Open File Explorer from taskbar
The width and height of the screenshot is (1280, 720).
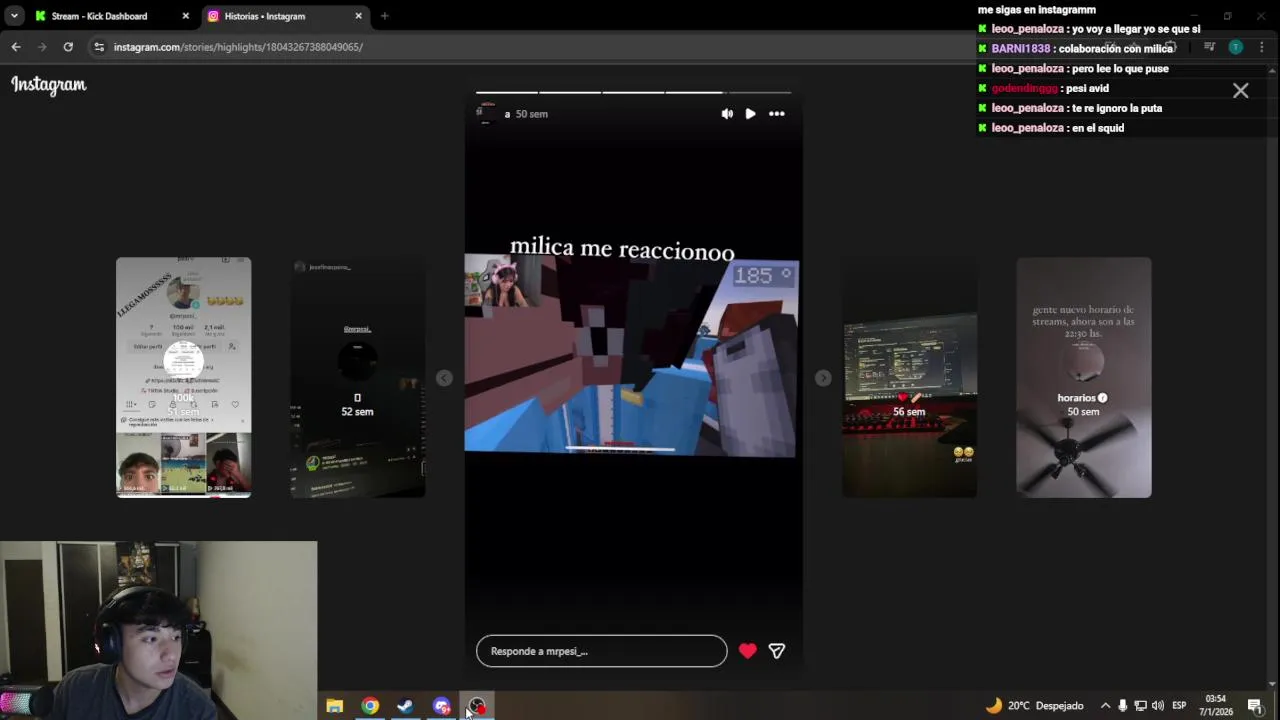point(335,706)
